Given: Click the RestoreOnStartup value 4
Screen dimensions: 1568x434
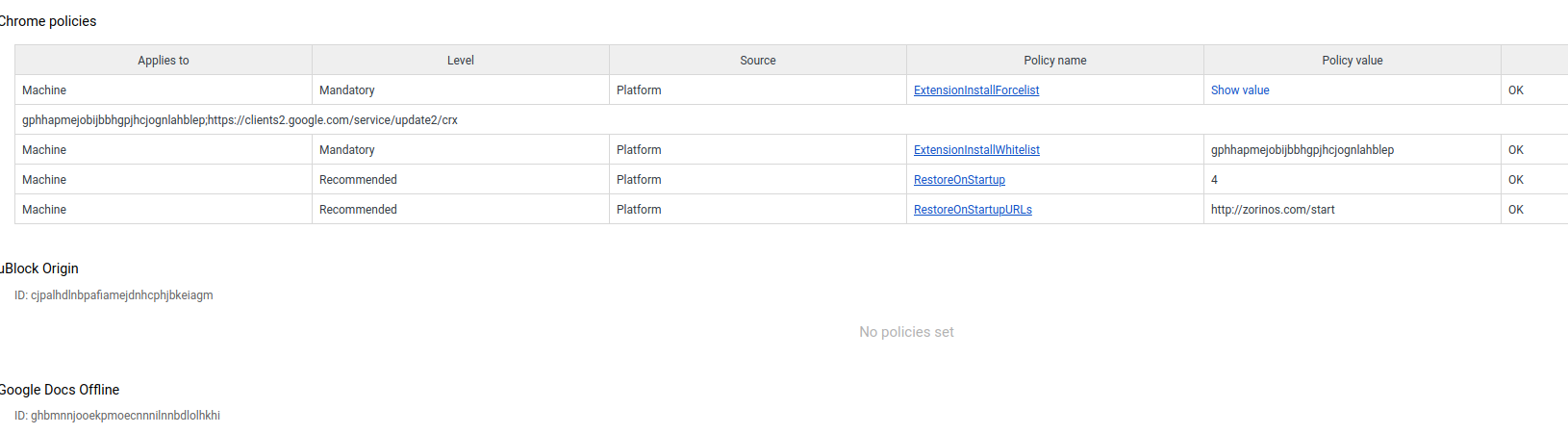Looking at the screenshot, I should pos(1214,180).
